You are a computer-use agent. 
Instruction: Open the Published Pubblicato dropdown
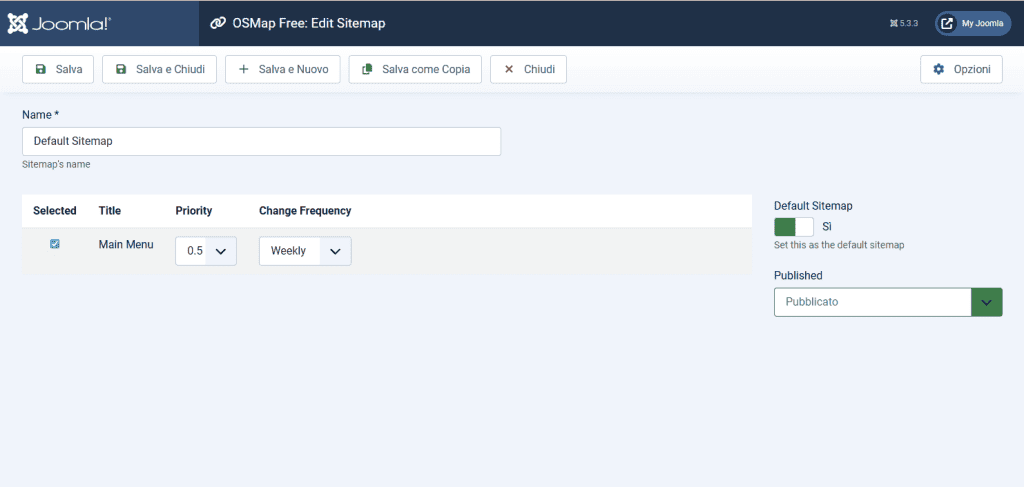(888, 302)
